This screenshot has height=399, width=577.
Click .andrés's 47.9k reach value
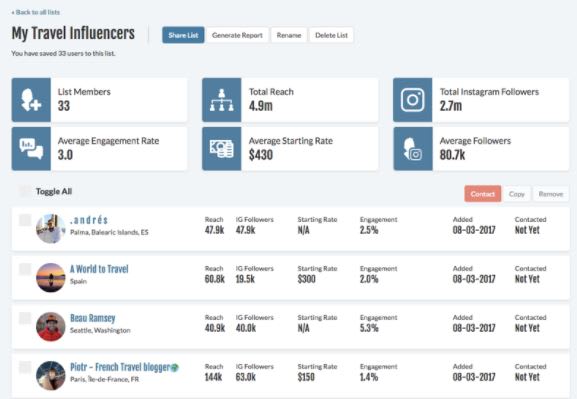pos(215,230)
